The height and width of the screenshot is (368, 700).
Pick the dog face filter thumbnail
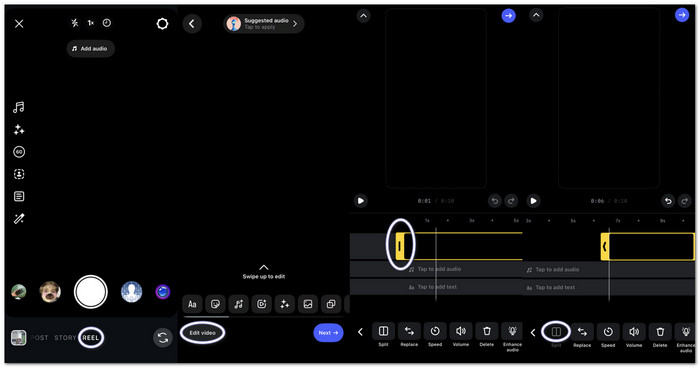tap(50, 292)
